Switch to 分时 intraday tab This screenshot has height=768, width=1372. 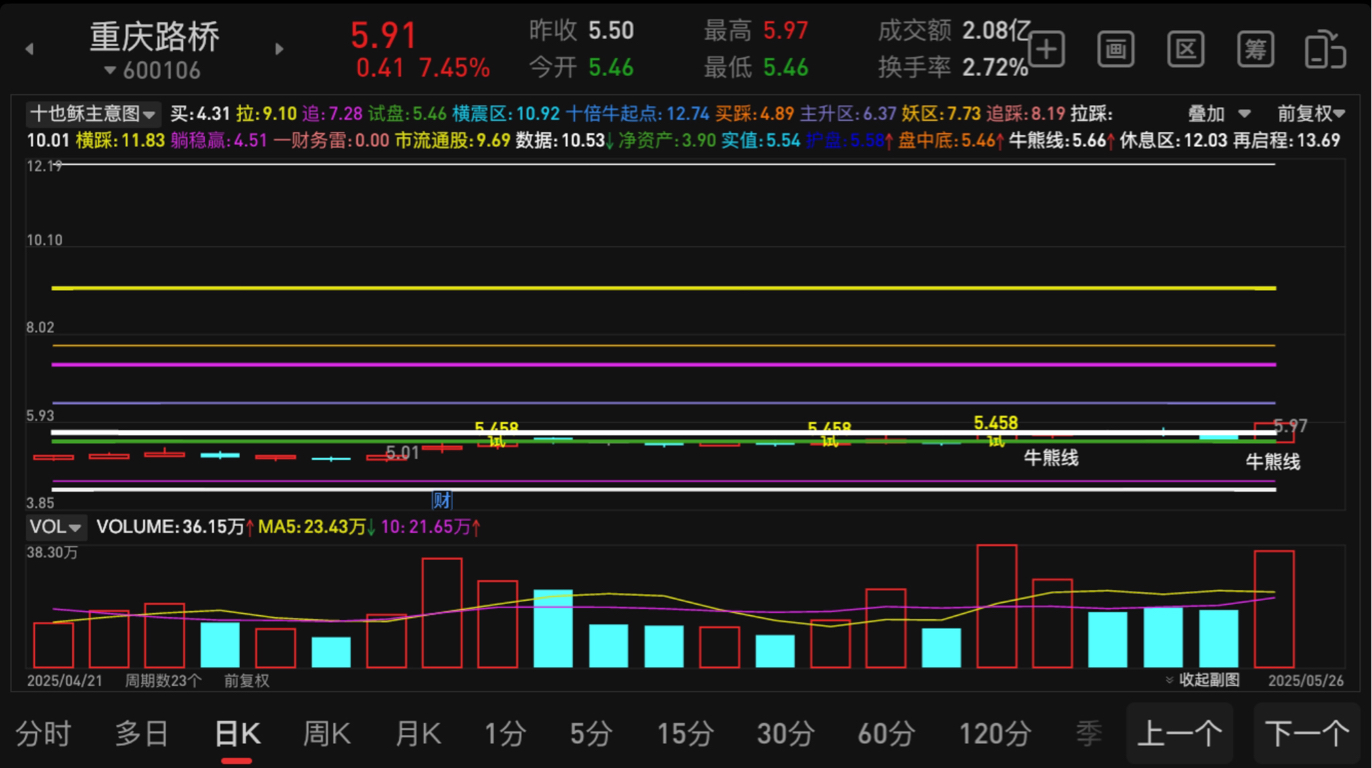pyautogui.click(x=44, y=734)
